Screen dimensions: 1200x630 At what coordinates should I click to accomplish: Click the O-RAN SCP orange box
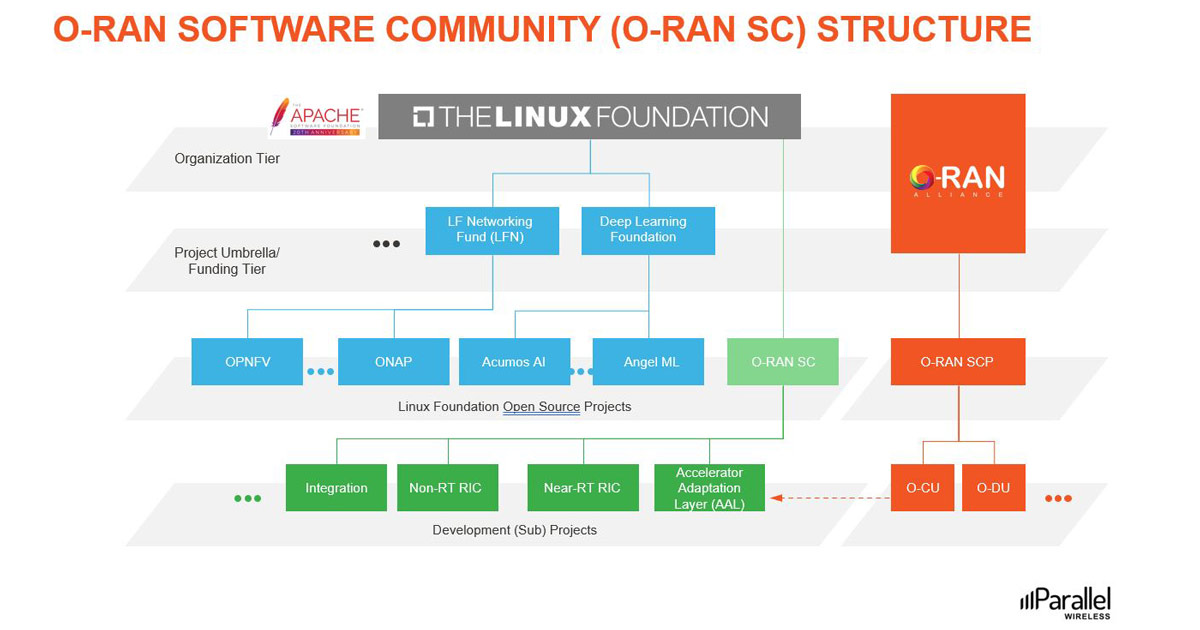(957, 361)
